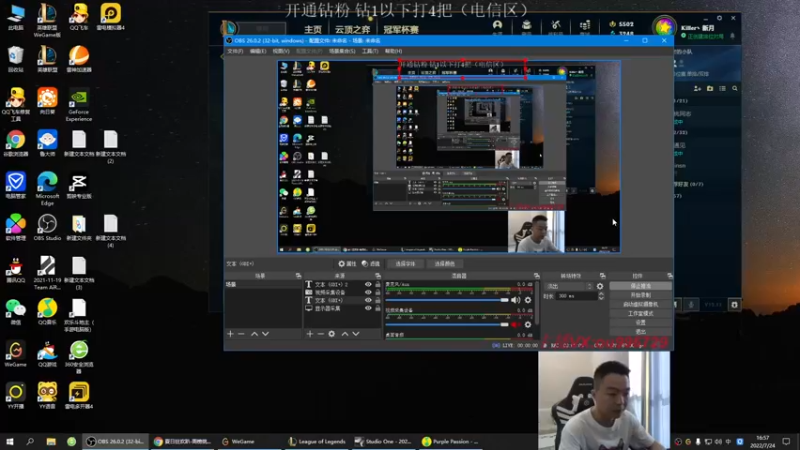This screenshot has height=450, width=800.
Task: Click the 启动虚拟摄像机 button
Action: 640,305
